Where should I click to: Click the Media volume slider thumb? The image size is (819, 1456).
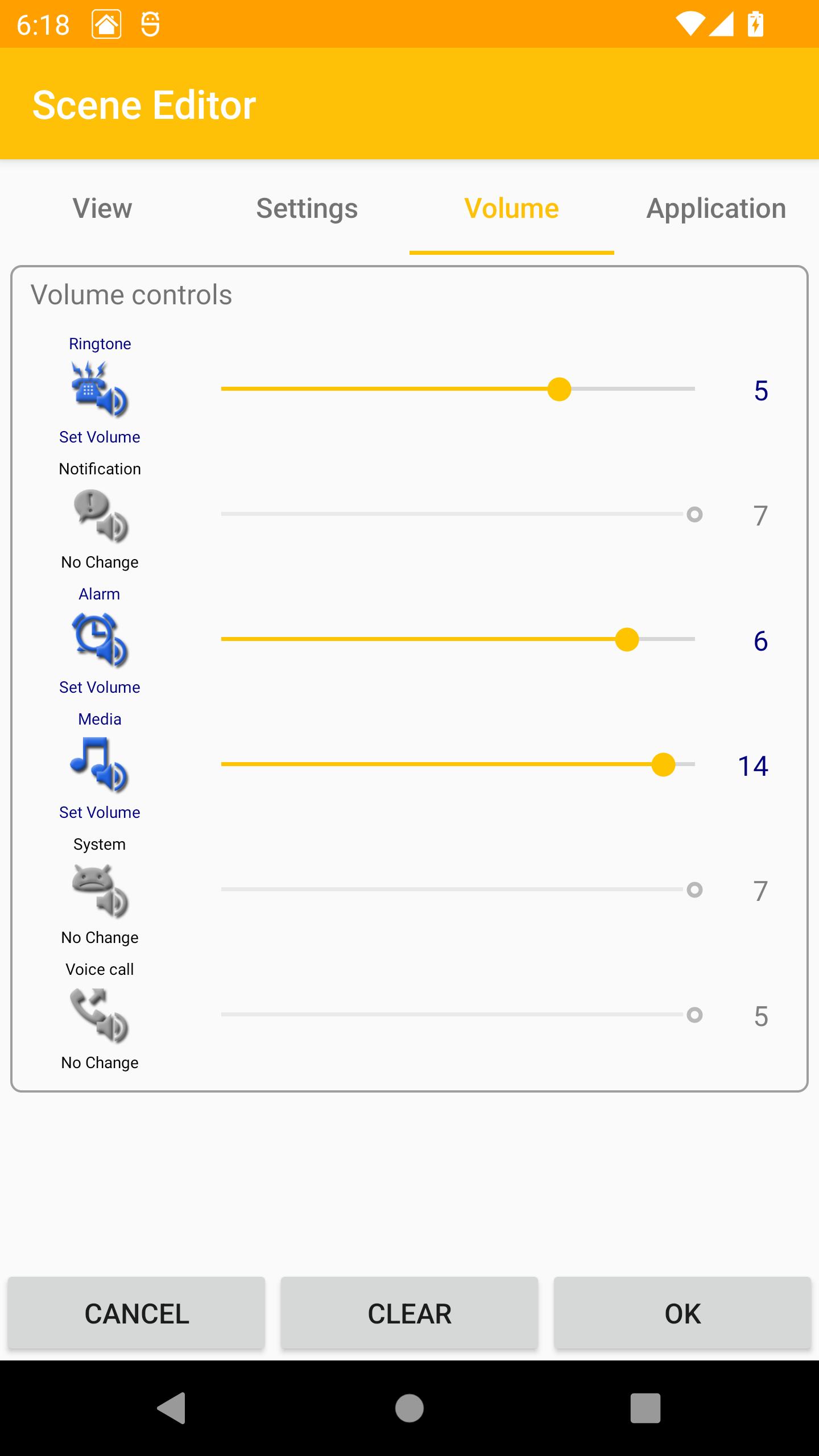tap(663, 764)
